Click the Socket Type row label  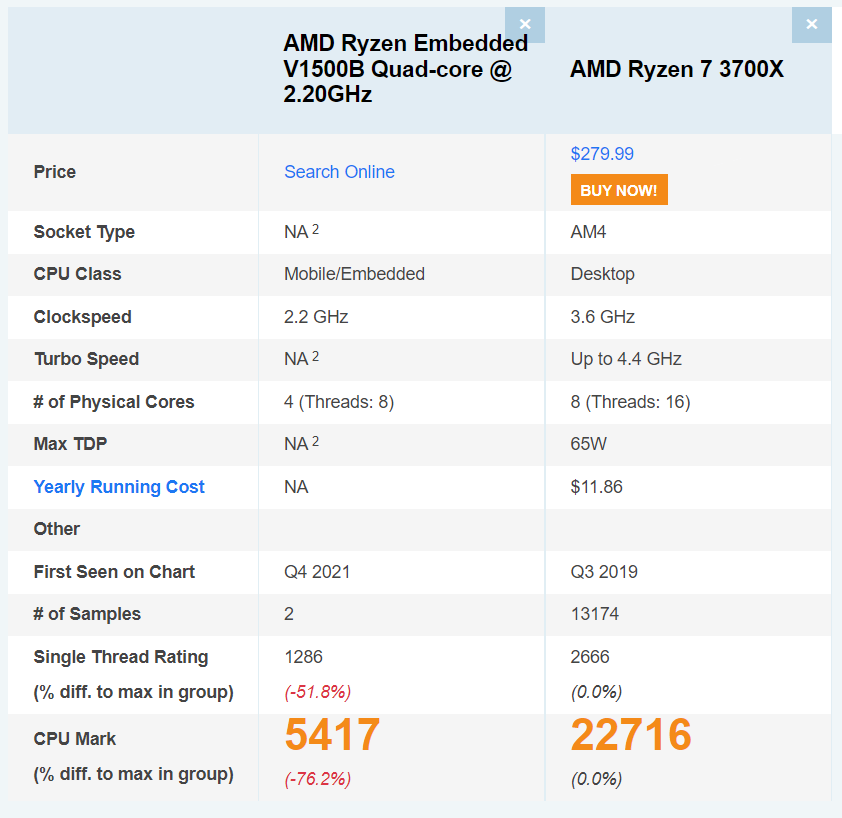pyautogui.click(x=84, y=232)
